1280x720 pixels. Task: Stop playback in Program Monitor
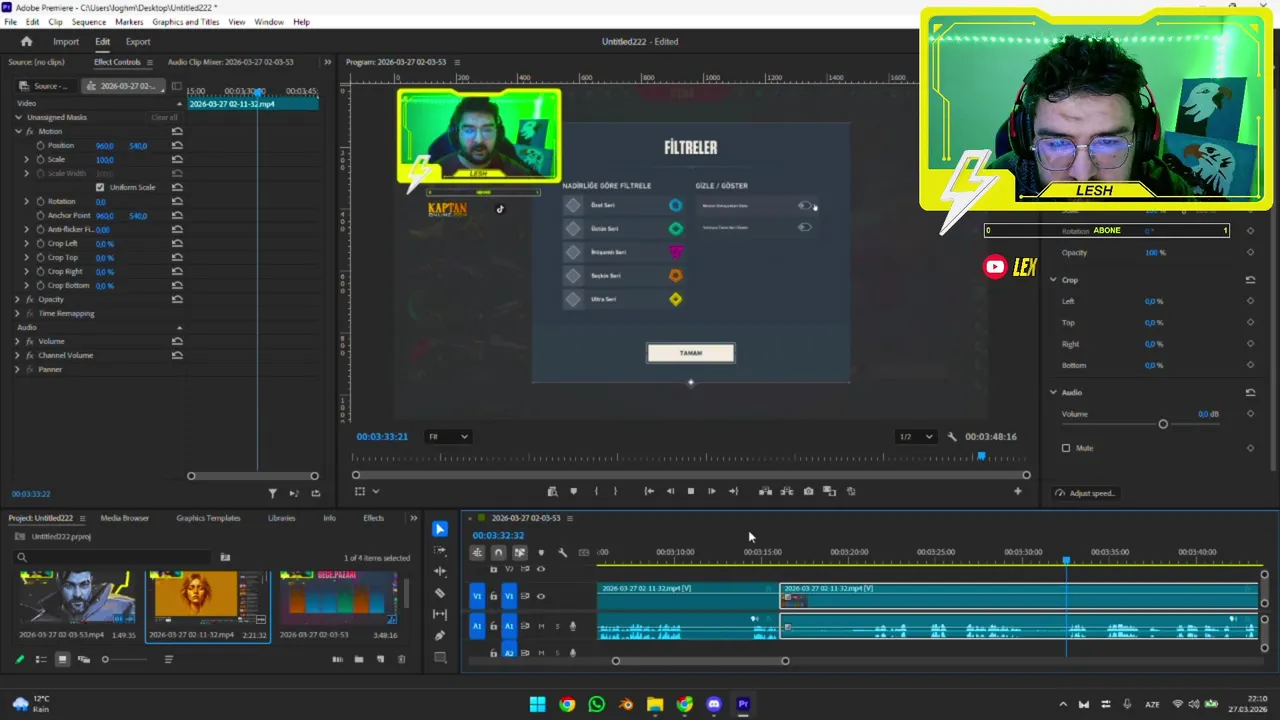tap(690, 491)
